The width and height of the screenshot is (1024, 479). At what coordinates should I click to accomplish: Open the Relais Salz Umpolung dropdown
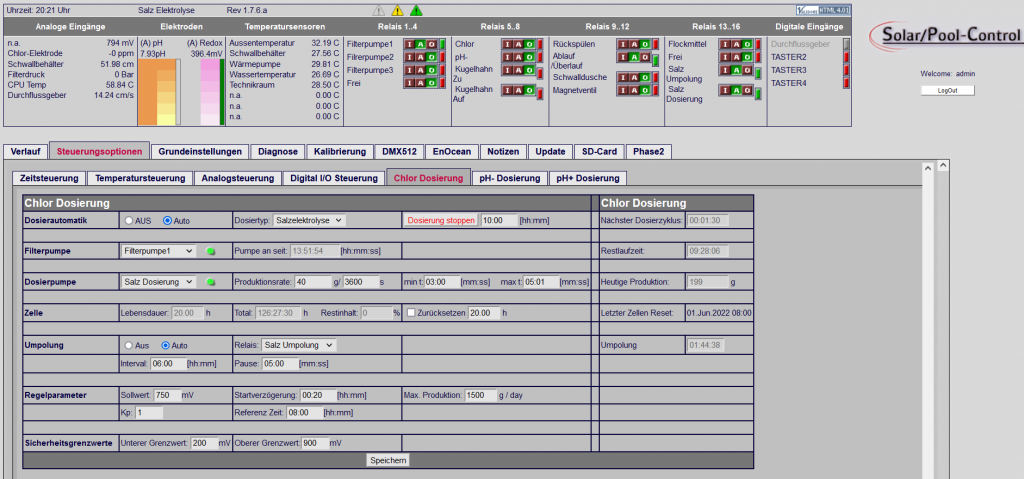click(x=299, y=345)
